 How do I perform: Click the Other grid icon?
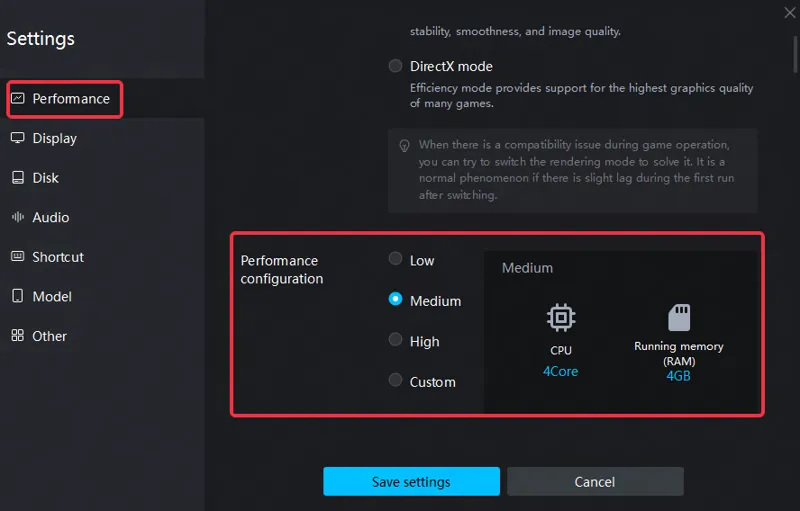tap(18, 336)
